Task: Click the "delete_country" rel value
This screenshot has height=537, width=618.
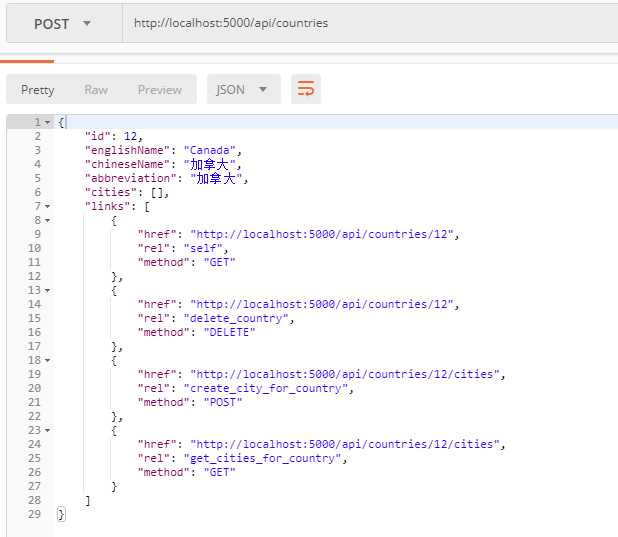Action: (236, 318)
